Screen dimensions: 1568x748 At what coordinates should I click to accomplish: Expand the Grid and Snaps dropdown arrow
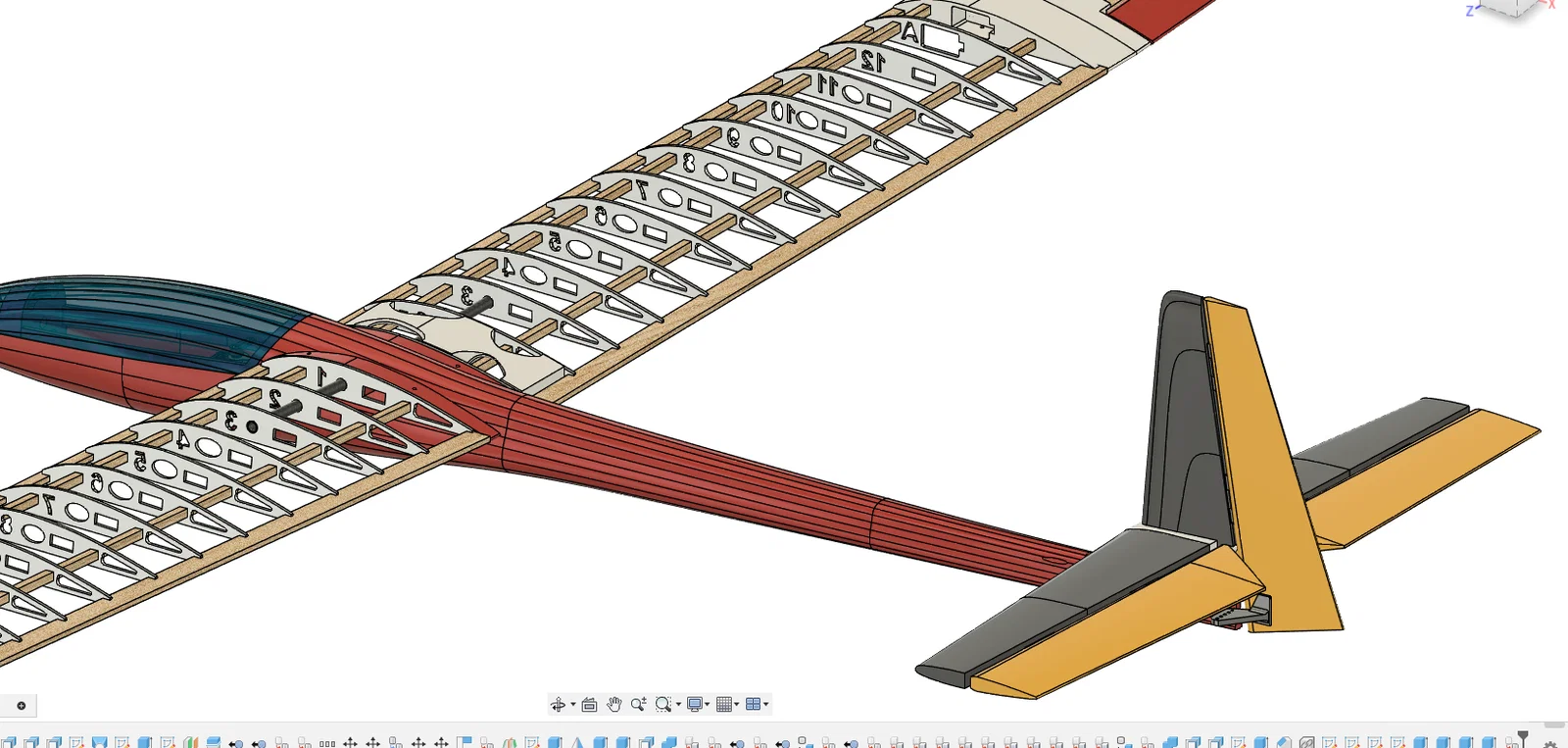[x=737, y=705]
